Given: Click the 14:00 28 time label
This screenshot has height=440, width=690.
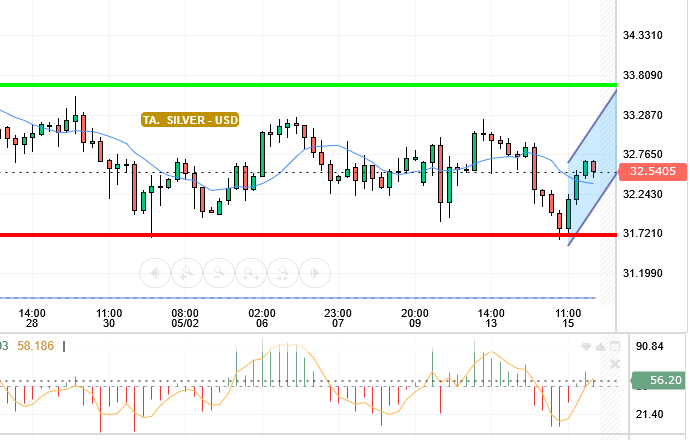Looking at the screenshot, I should point(32,318).
